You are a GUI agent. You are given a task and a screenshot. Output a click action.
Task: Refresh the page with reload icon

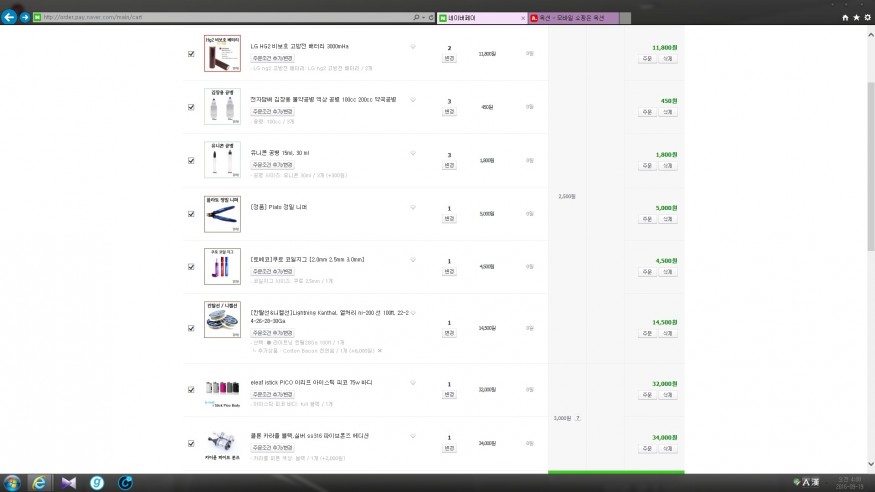coord(431,17)
